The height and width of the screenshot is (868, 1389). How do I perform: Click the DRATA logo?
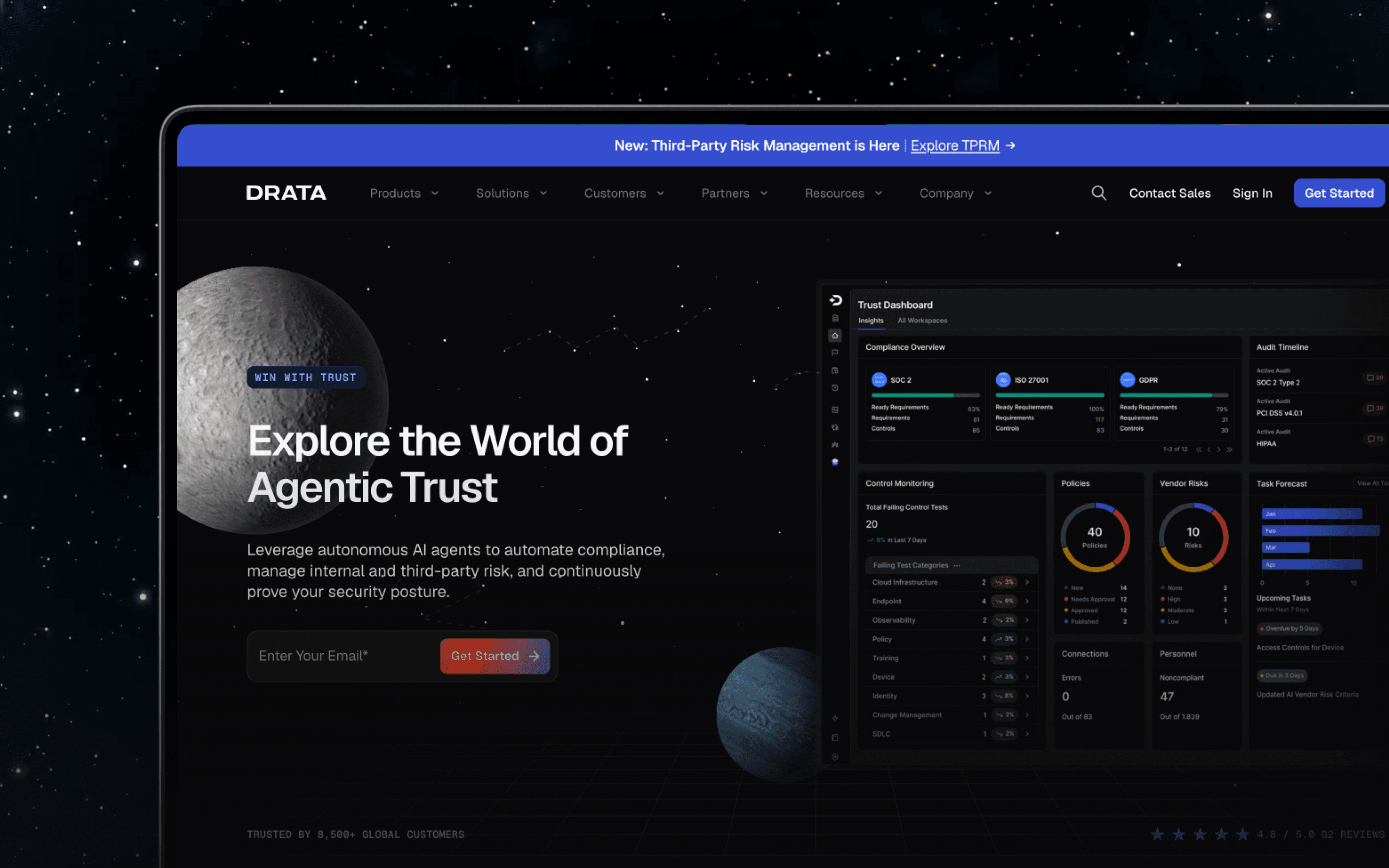(286, 193)
